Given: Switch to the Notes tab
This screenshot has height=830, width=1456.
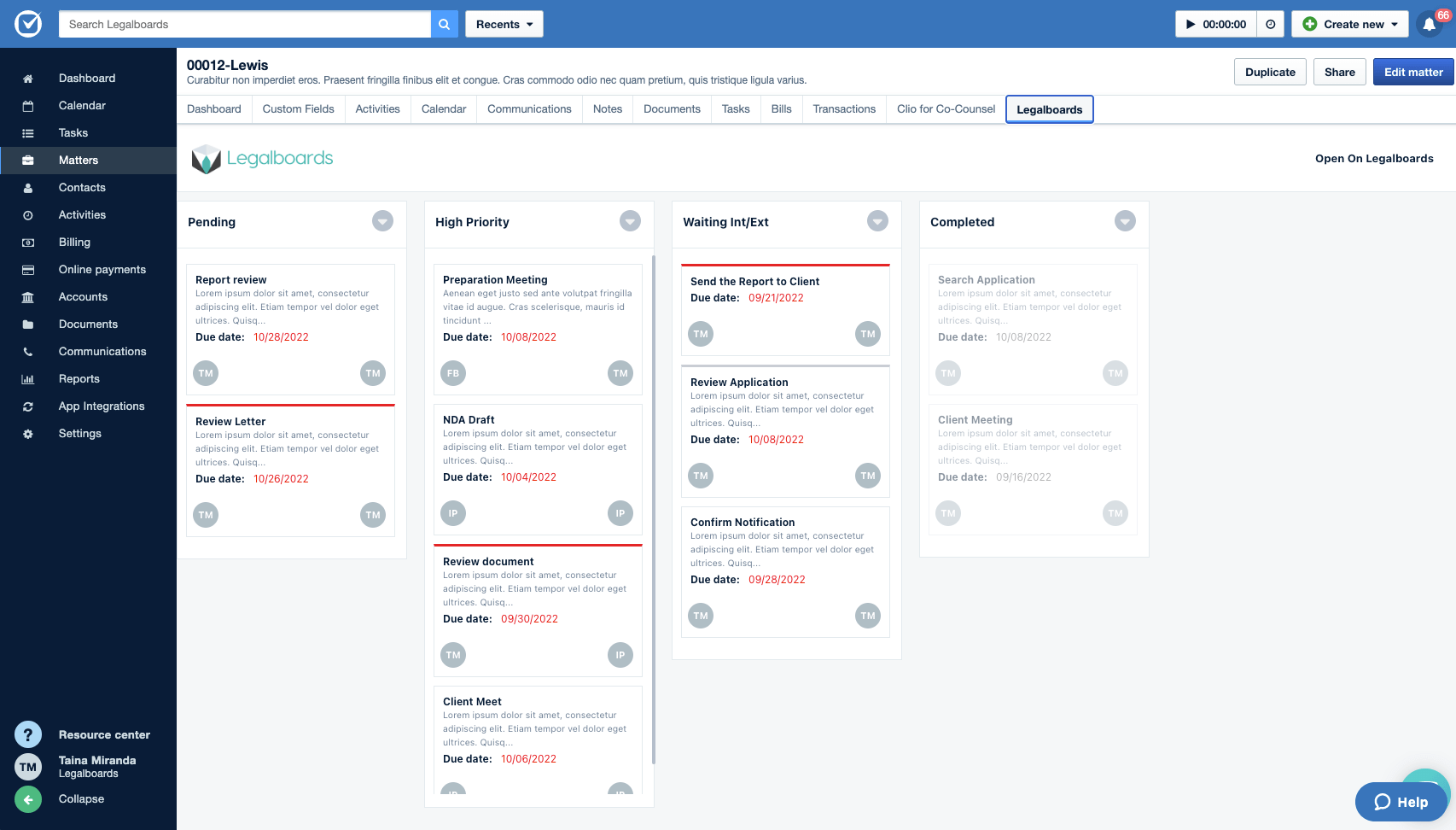Looking at the screenshot, I should coord(608,109).
